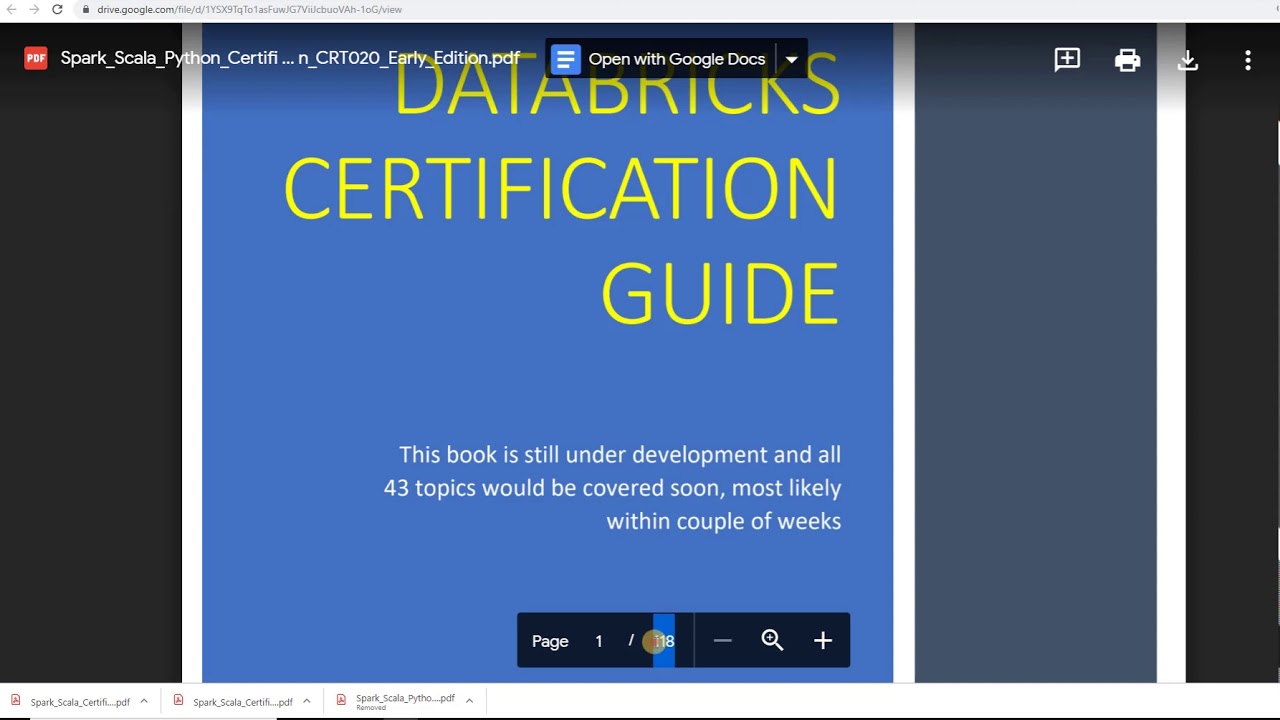Click the red PDF file type icon

click(x=36, y=58)
